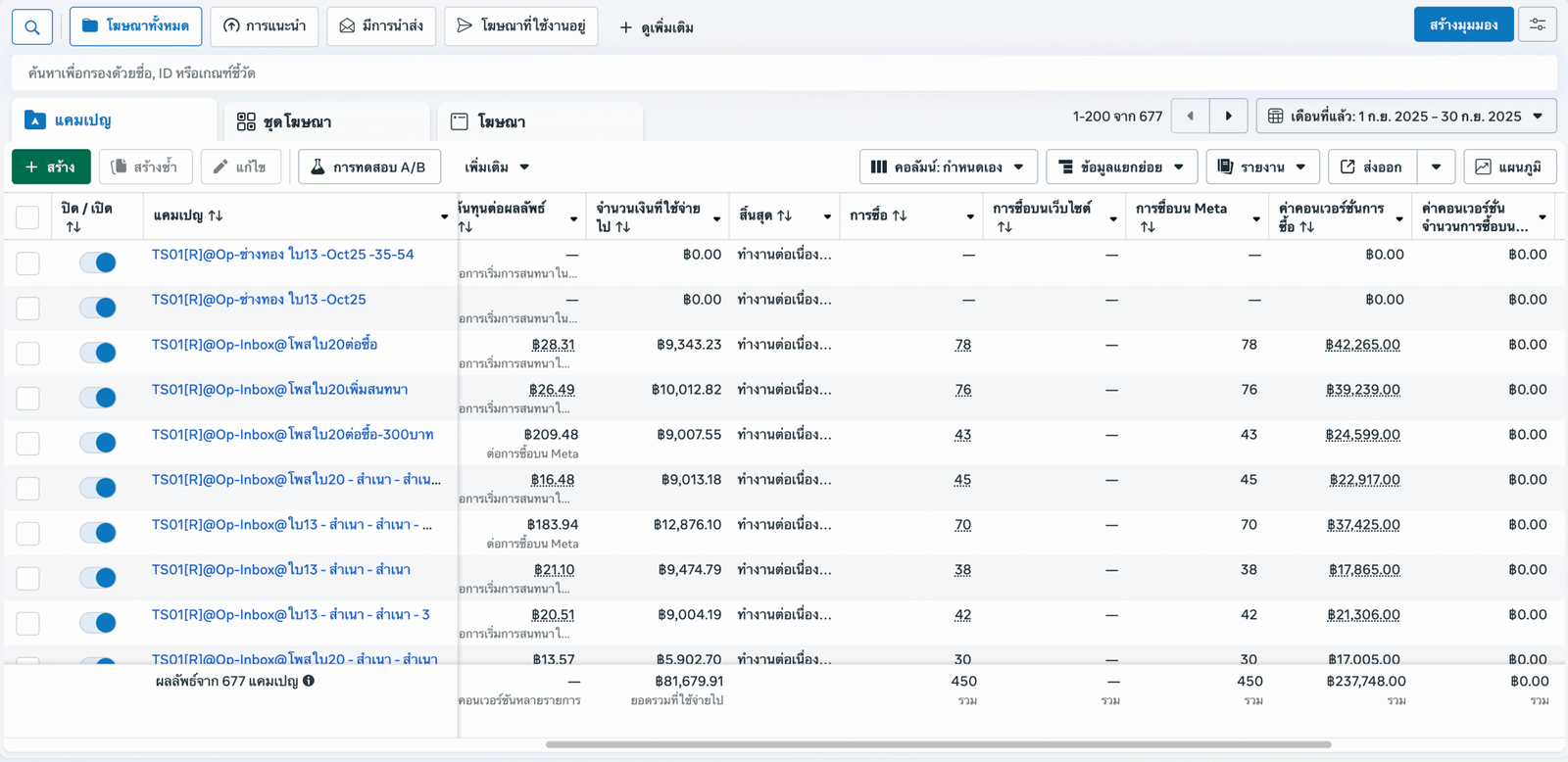Click the search magnifier icon
The image size is (1568, 762).
(32, 26)
